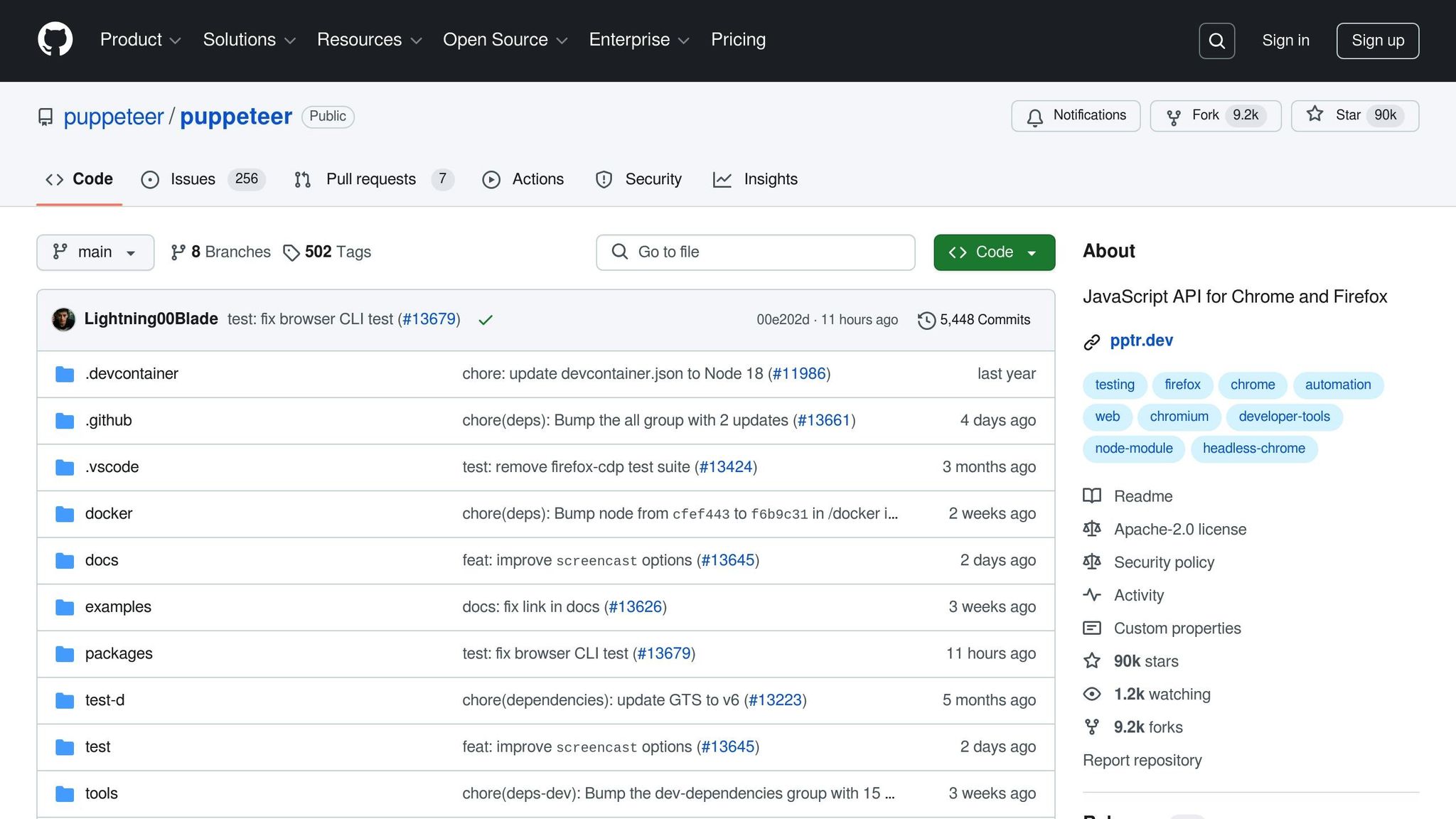This screenshot has width=1456, height=819.
Task: Click the green check status icon
Action: tap(486, 321)
